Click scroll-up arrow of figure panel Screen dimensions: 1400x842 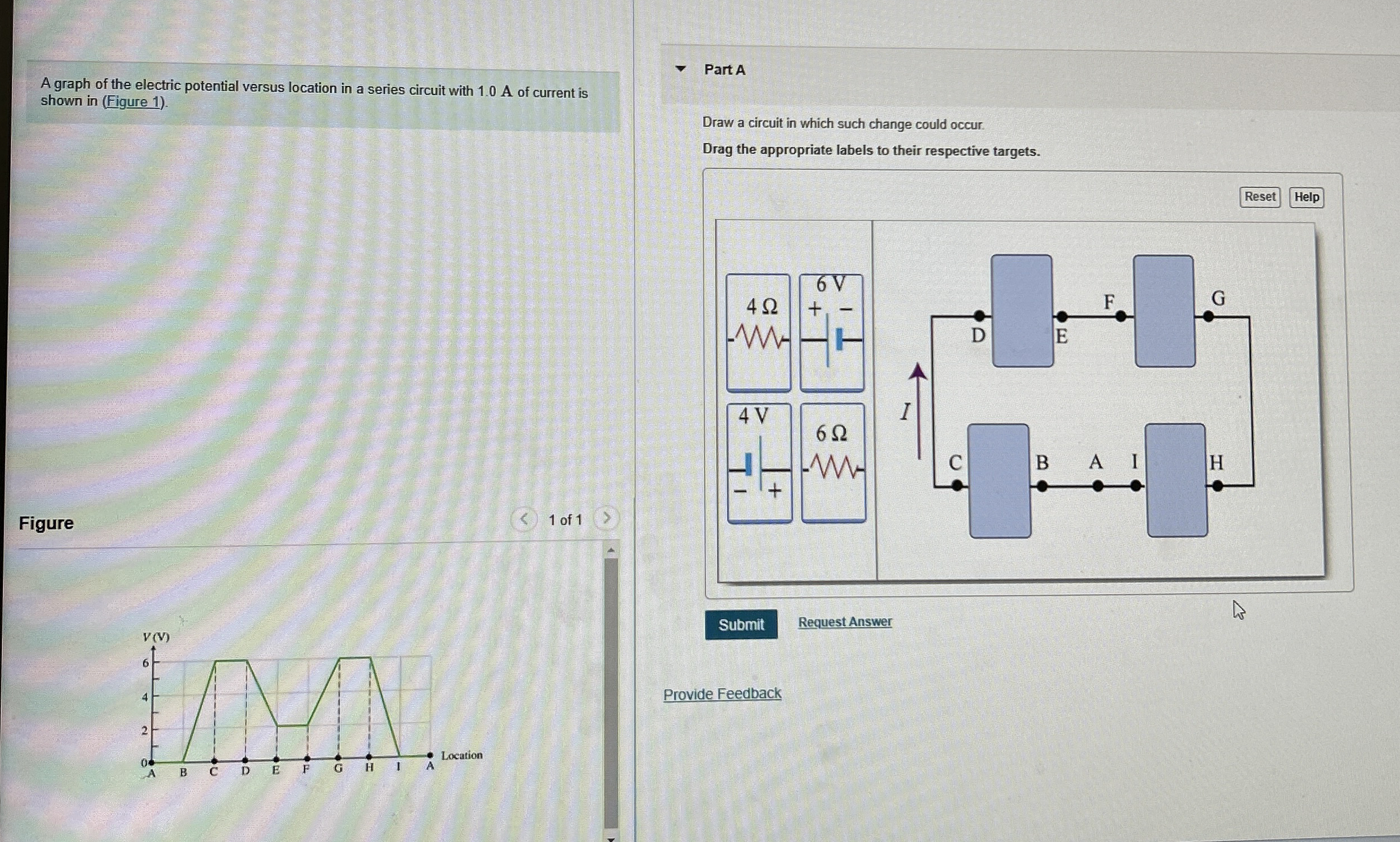611,550
